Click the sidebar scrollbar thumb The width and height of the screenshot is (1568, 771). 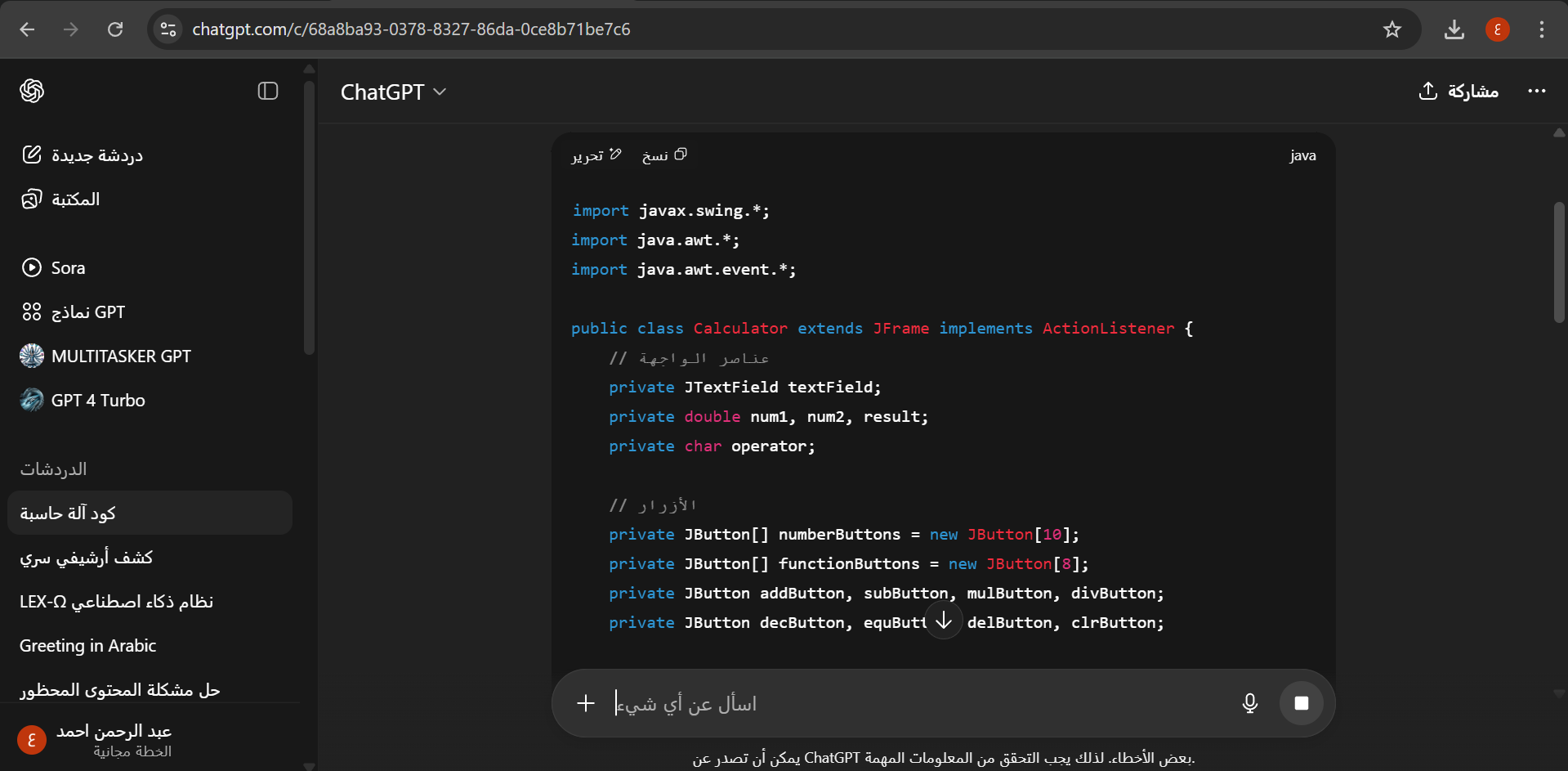(x=309, y=217)
